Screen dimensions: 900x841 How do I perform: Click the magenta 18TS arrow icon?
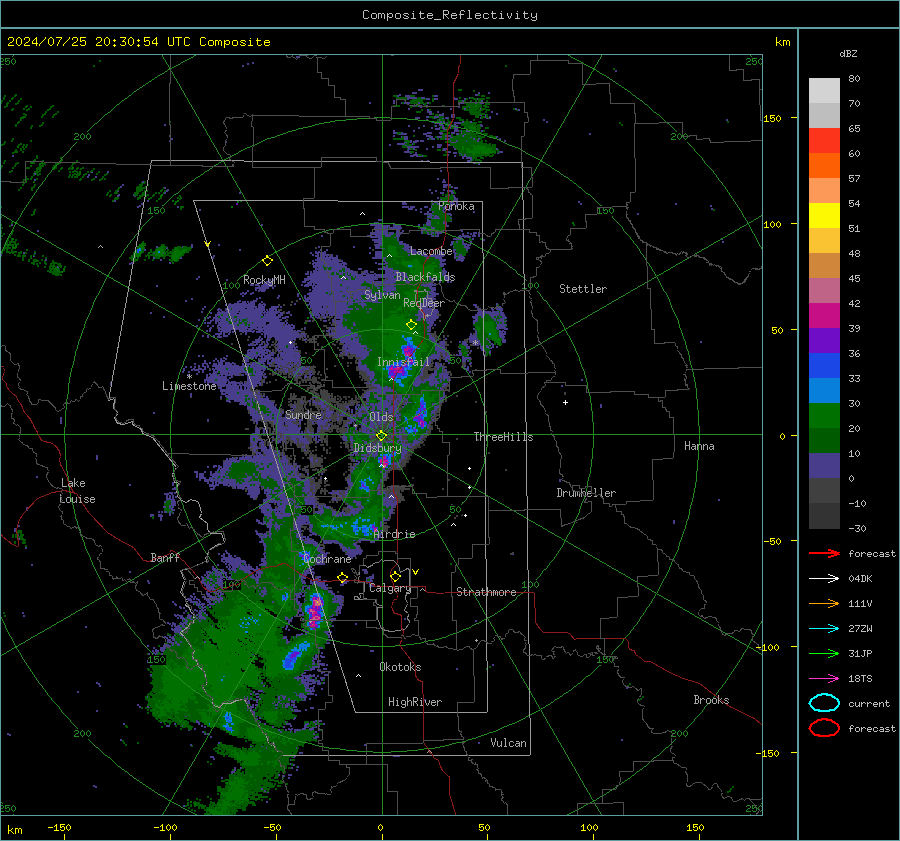[824, 679]
